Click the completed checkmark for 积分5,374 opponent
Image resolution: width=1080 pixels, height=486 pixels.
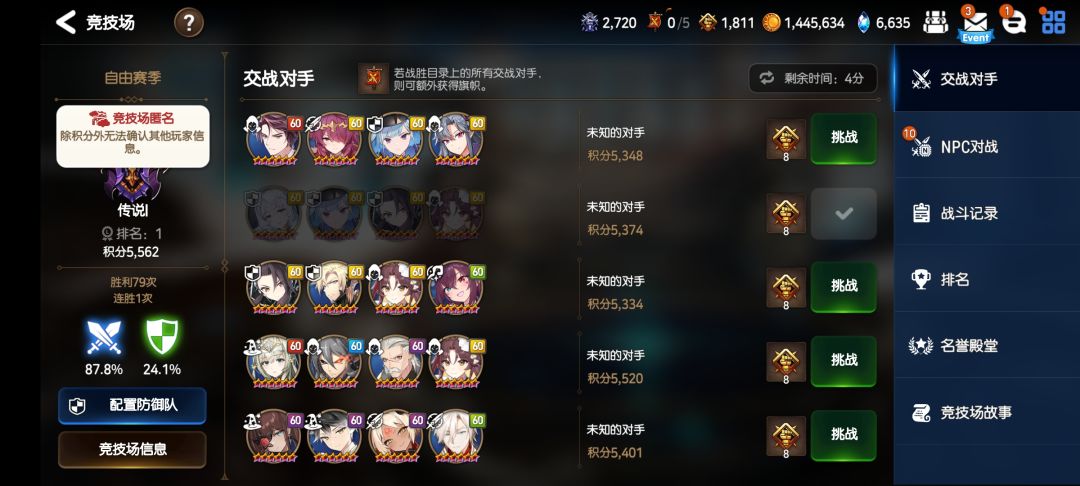pos(844,213)
